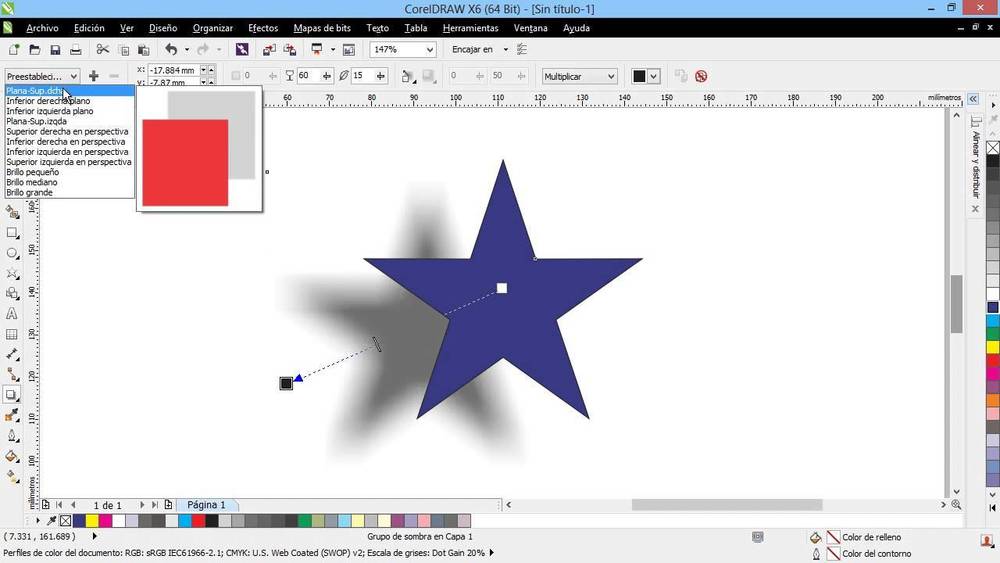Select the Ellipse tool
The height and width of the screenshot is (563, 1000).
point(12,253)
